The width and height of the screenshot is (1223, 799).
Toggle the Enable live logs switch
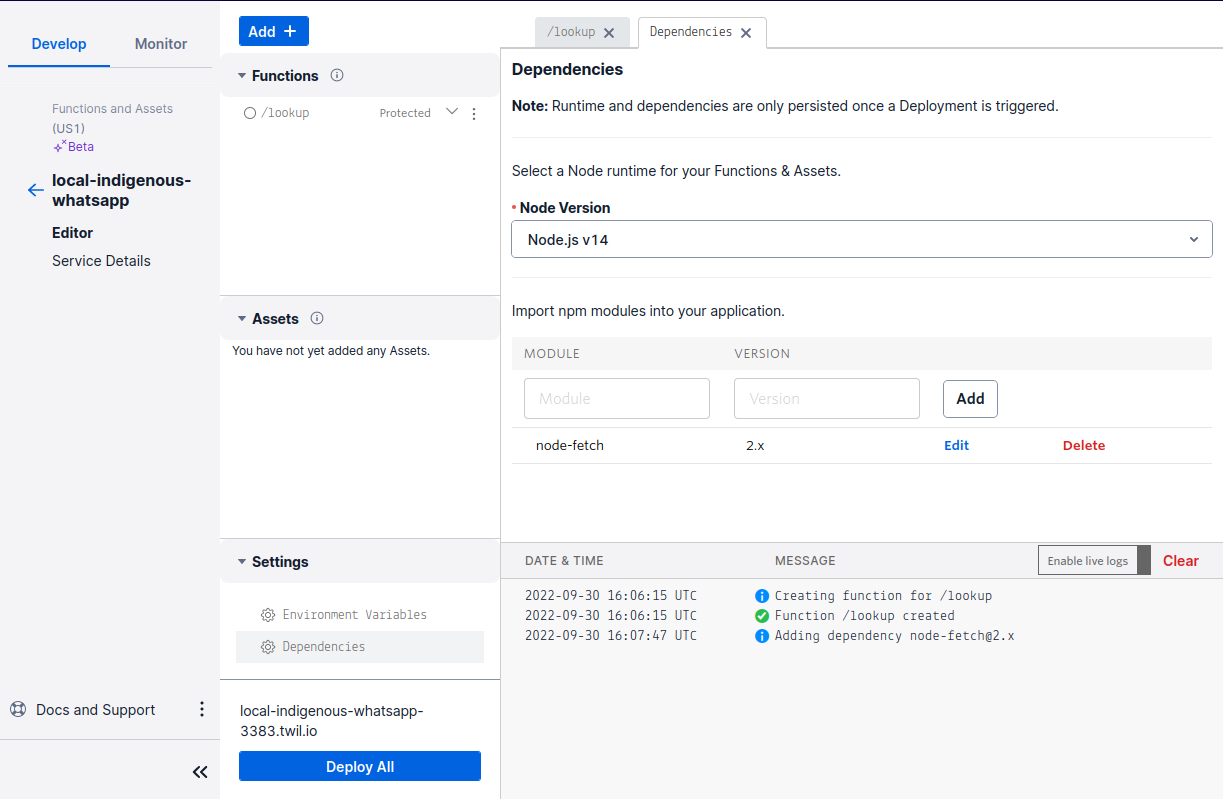coord(1094,560)
